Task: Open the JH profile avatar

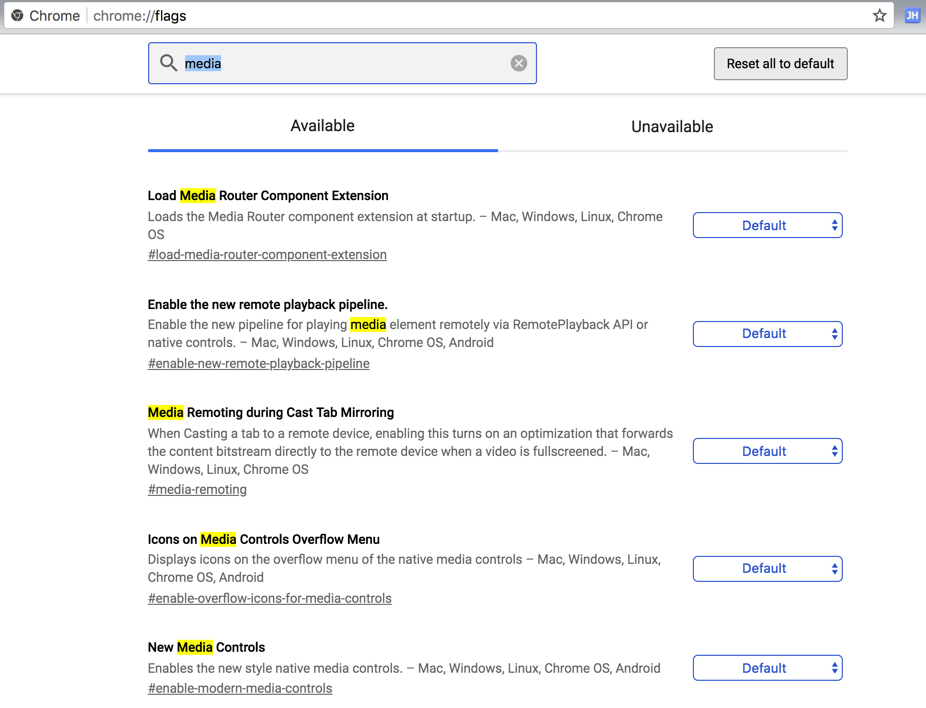Action: 912,16
